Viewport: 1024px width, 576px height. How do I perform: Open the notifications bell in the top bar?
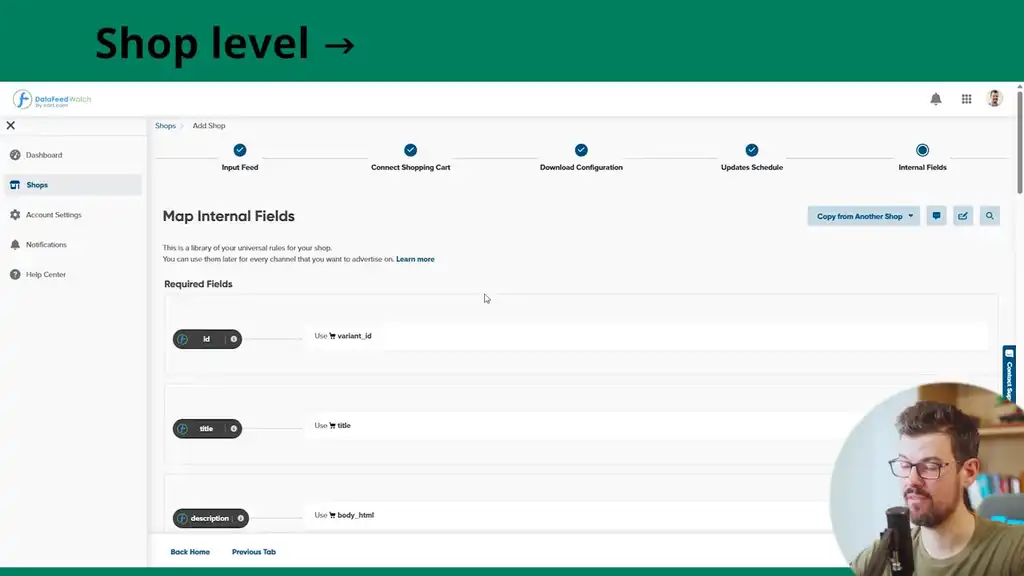pyautogui.click(x=936, y=99)
